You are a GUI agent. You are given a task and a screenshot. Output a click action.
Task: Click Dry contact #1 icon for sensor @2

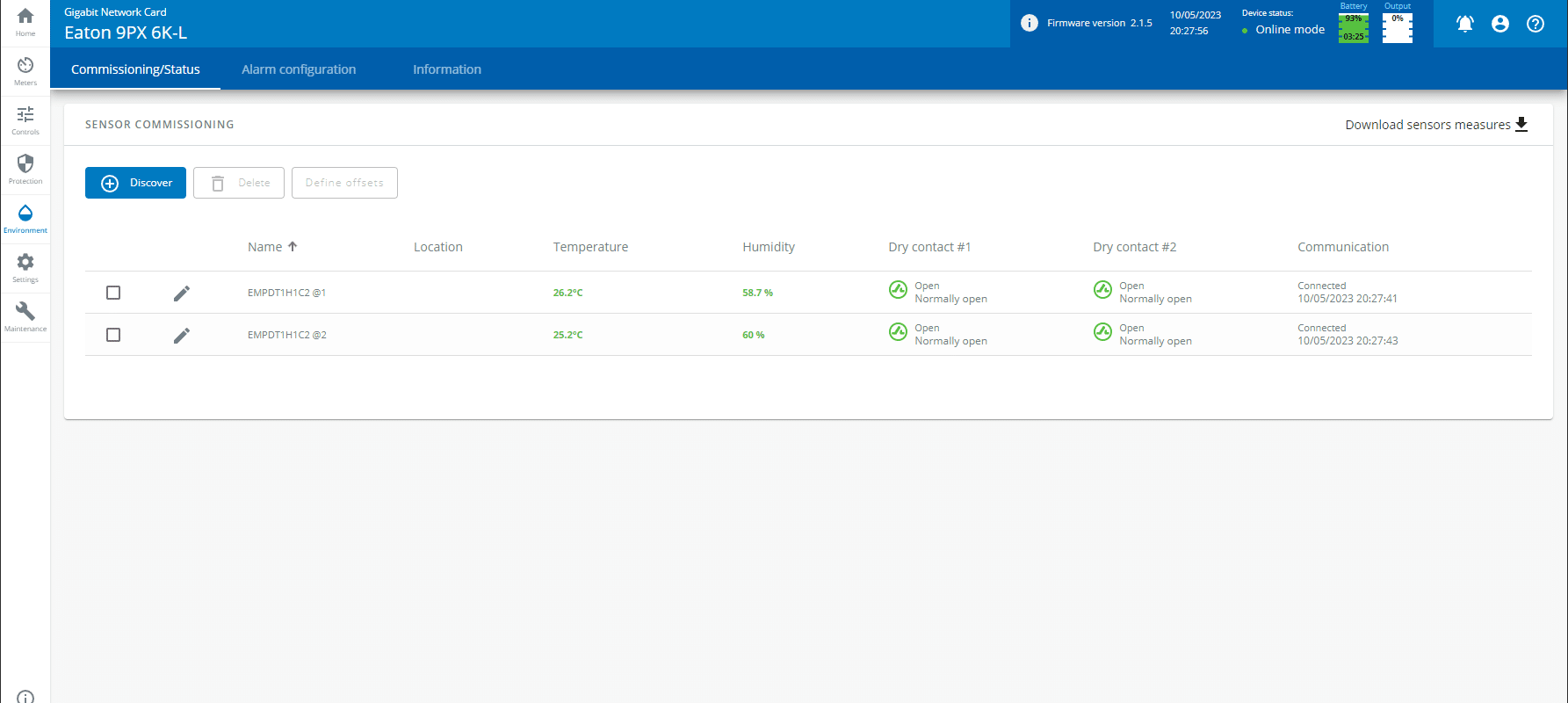pos(898,331)
